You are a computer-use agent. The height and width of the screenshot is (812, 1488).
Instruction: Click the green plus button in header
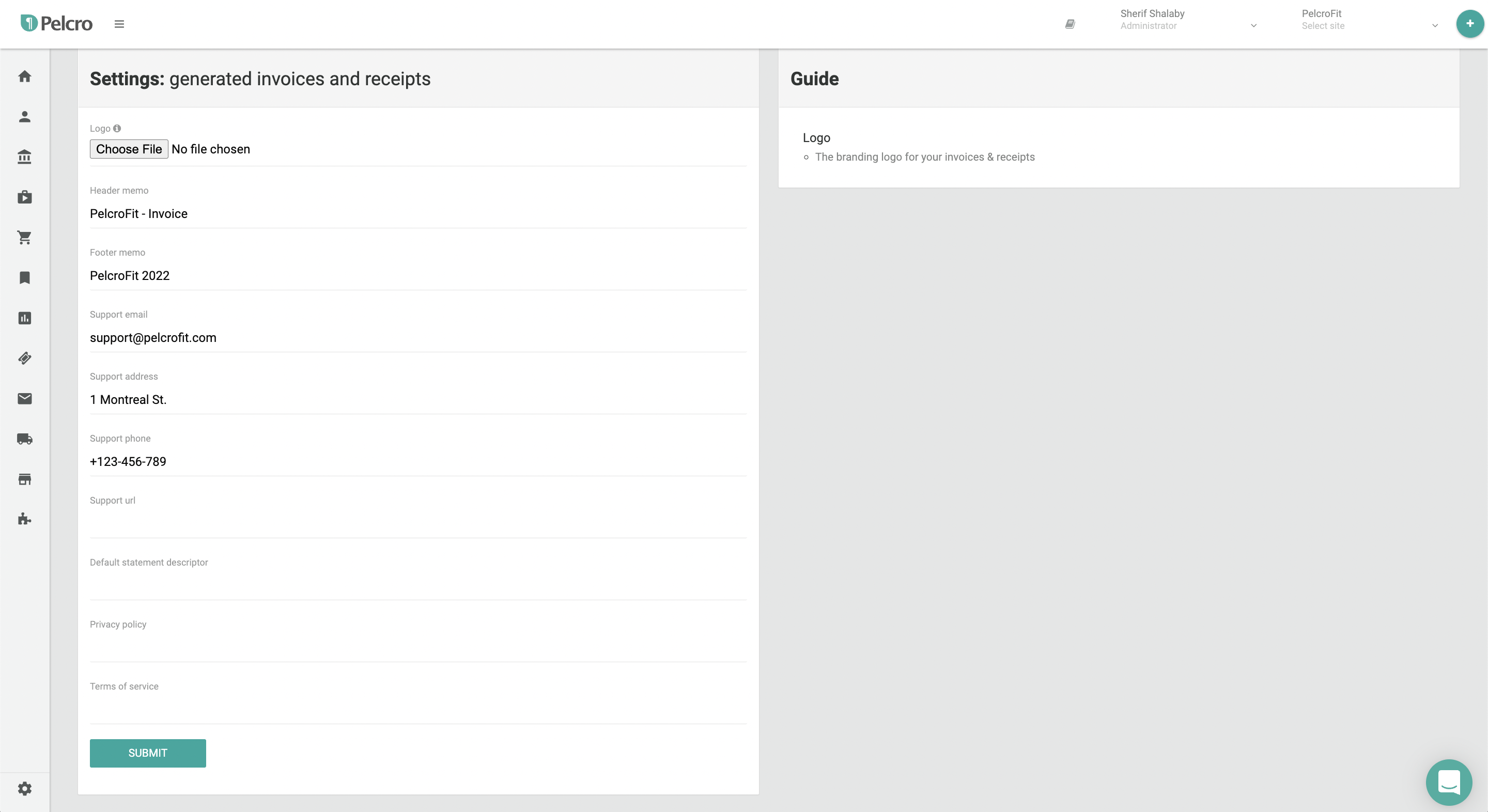(1469, 24)
